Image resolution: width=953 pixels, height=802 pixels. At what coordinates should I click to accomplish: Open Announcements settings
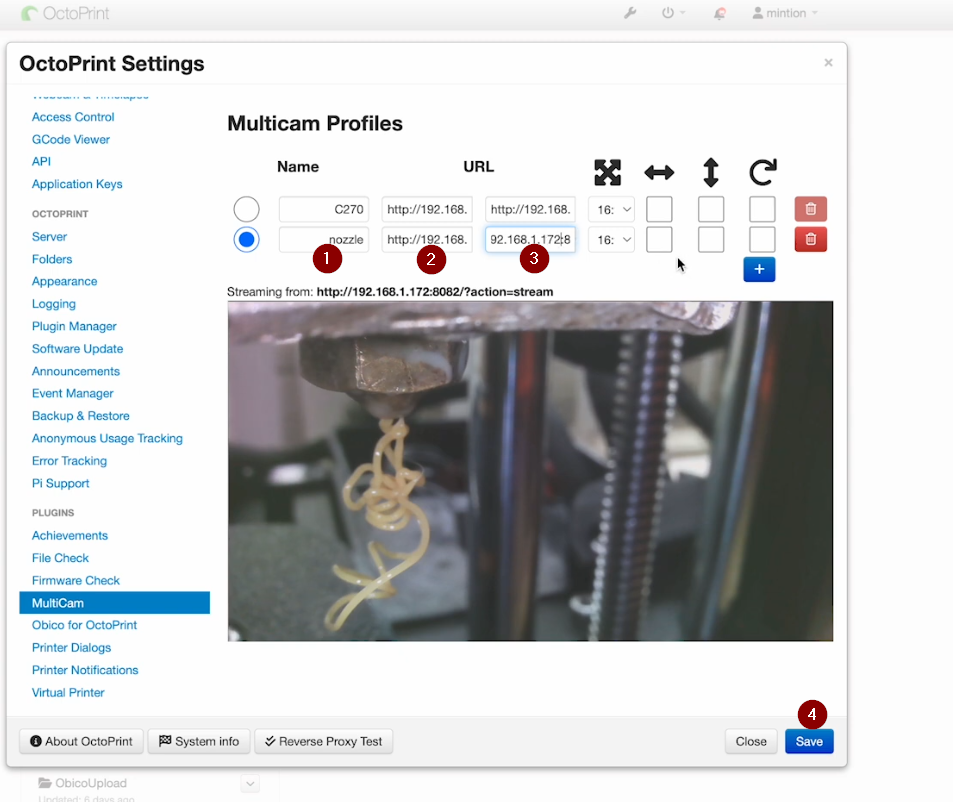click(x=76, y=371)
